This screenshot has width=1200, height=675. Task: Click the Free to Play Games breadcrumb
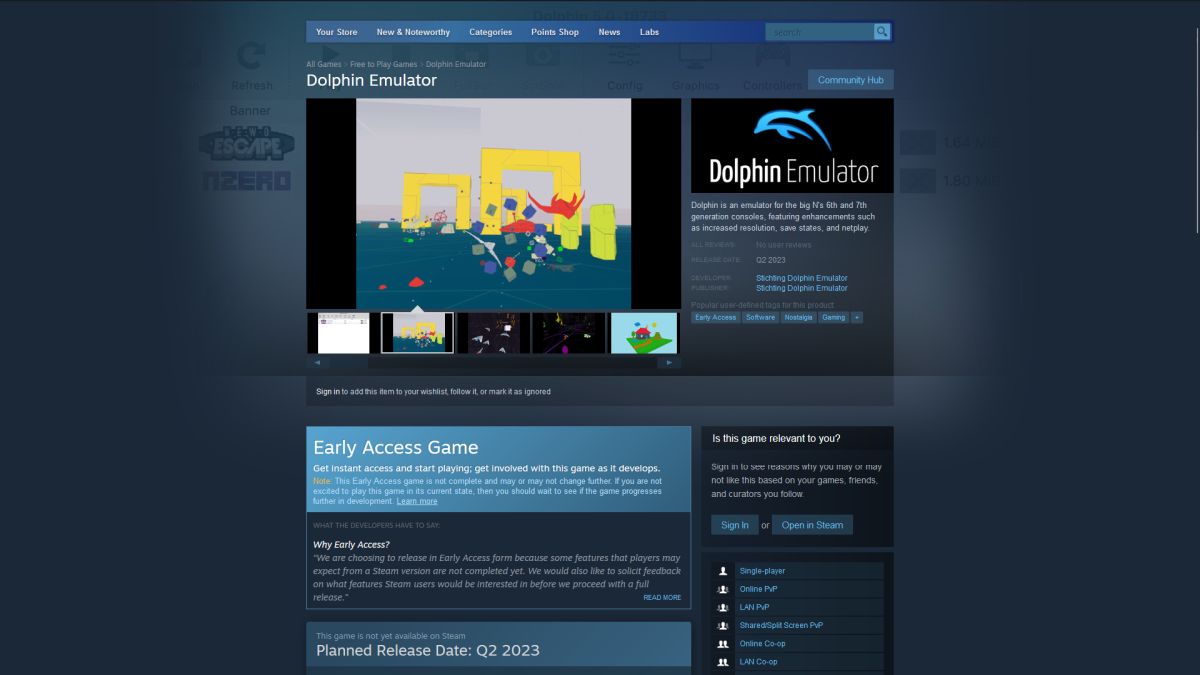(384, 64)
